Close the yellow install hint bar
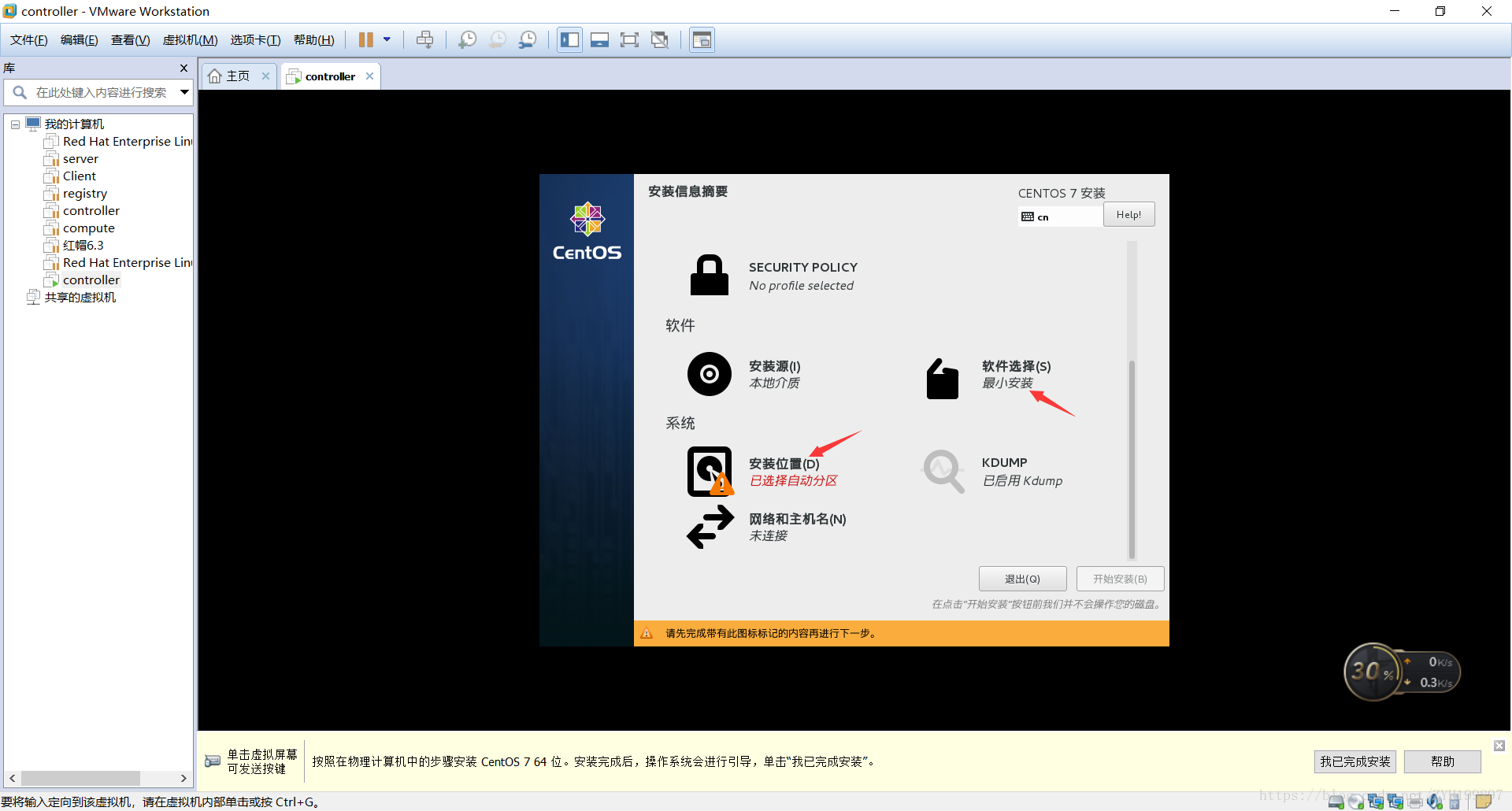The height and width of the screenshot is (811, 1512). 1499,746
